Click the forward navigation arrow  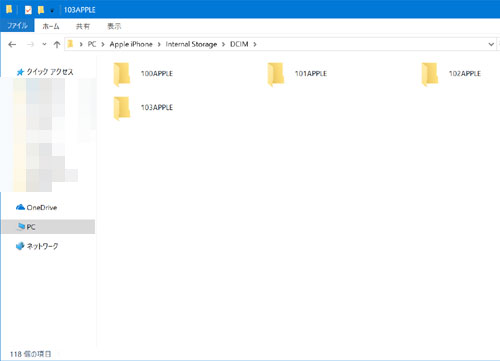pos(30,44)
